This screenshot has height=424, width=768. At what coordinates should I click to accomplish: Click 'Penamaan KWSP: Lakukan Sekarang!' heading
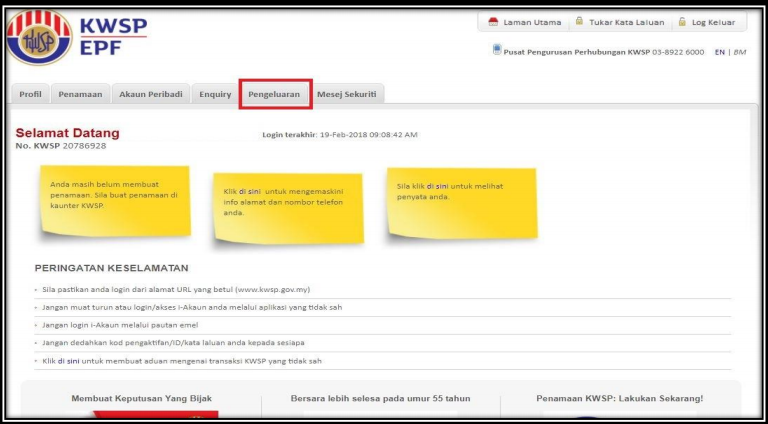coord(620,399)
